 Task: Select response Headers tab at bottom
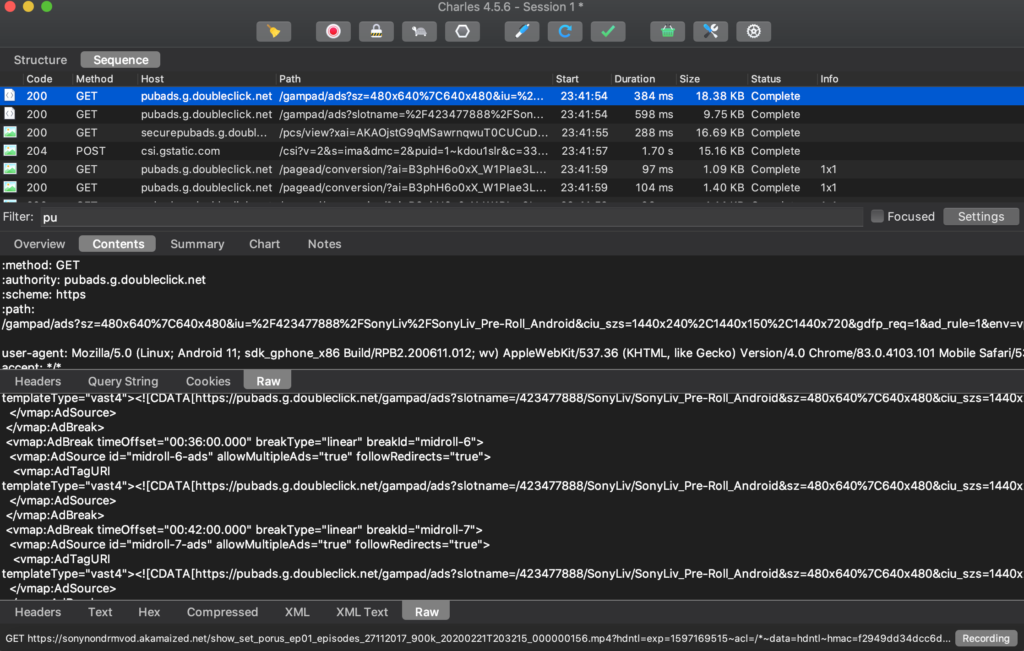point(38,612)
